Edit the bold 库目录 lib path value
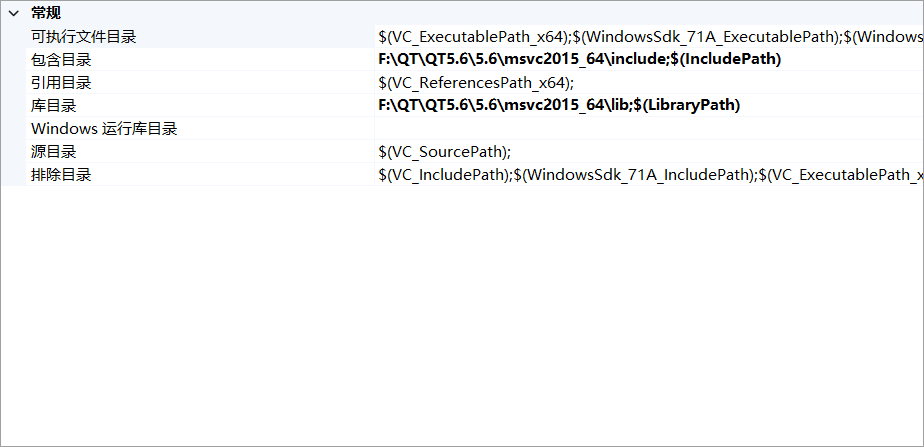 pyautogui.click(x=559, y=106)
